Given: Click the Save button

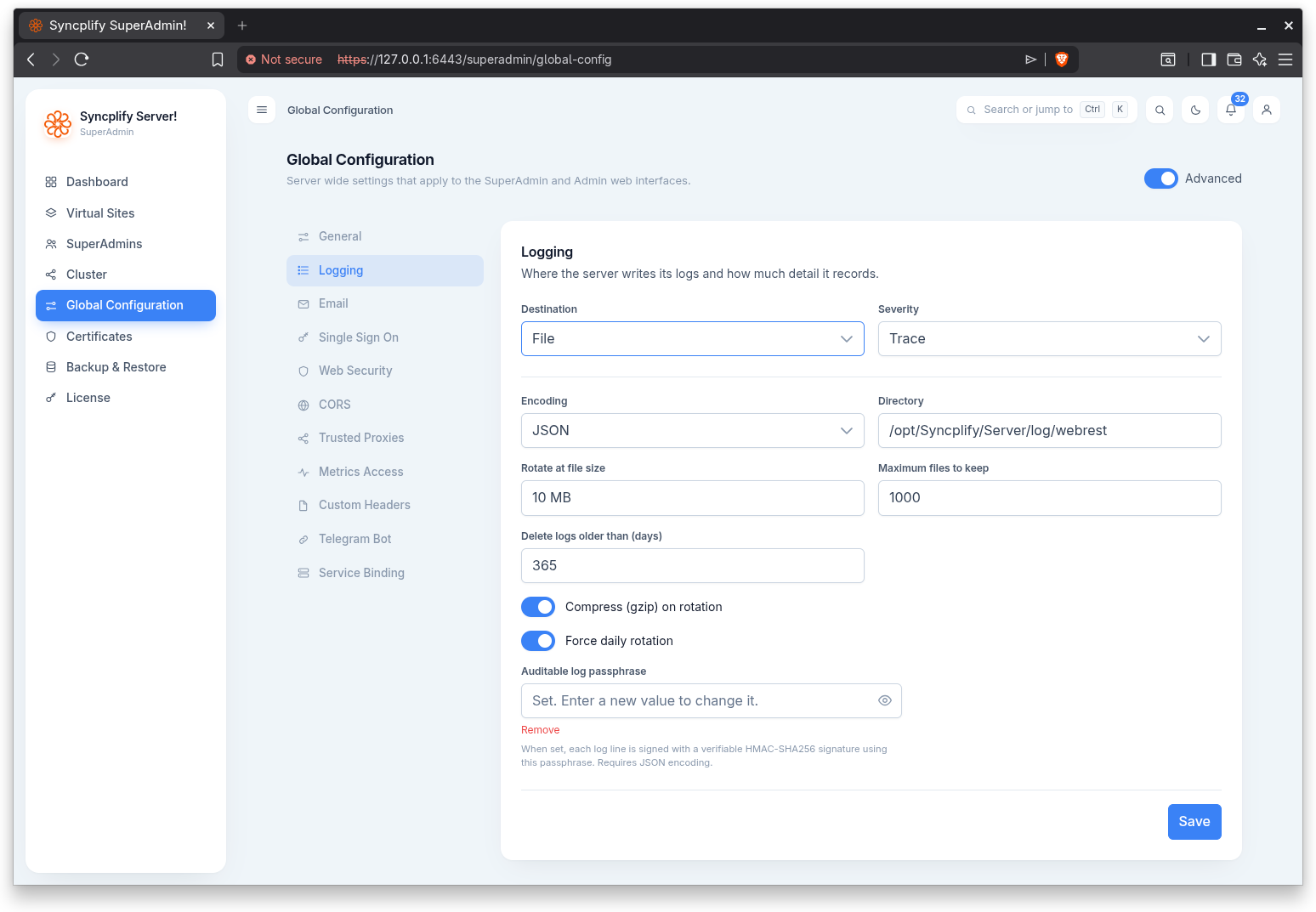Looking at the screenshot, I should 1194,822.
